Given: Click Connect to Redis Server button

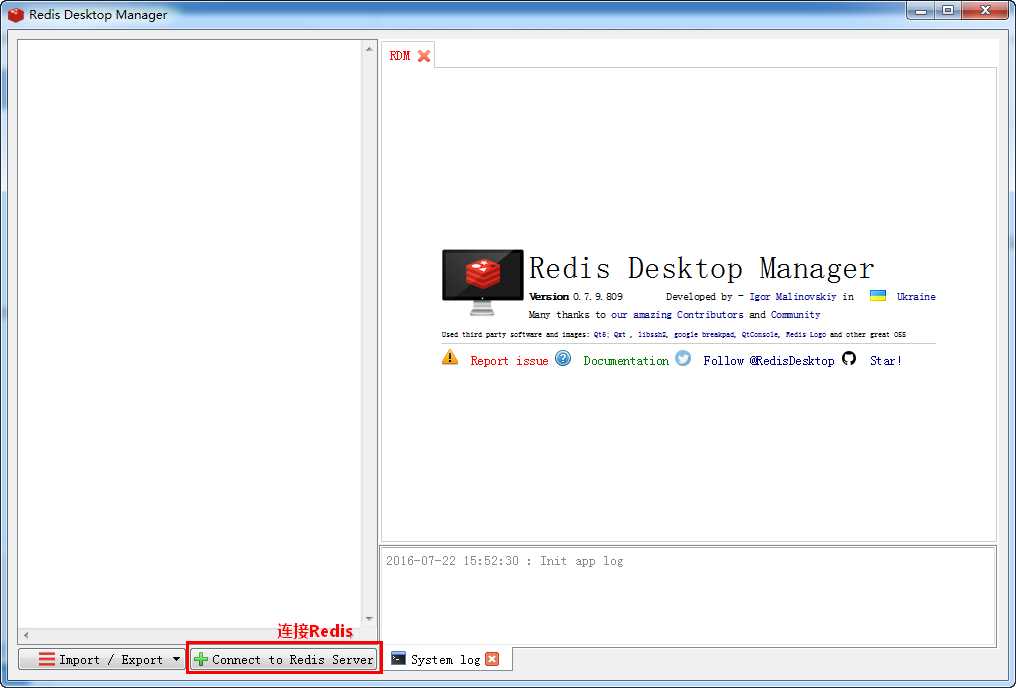Looking at the screenshot, I should click(x=284, y=659).
